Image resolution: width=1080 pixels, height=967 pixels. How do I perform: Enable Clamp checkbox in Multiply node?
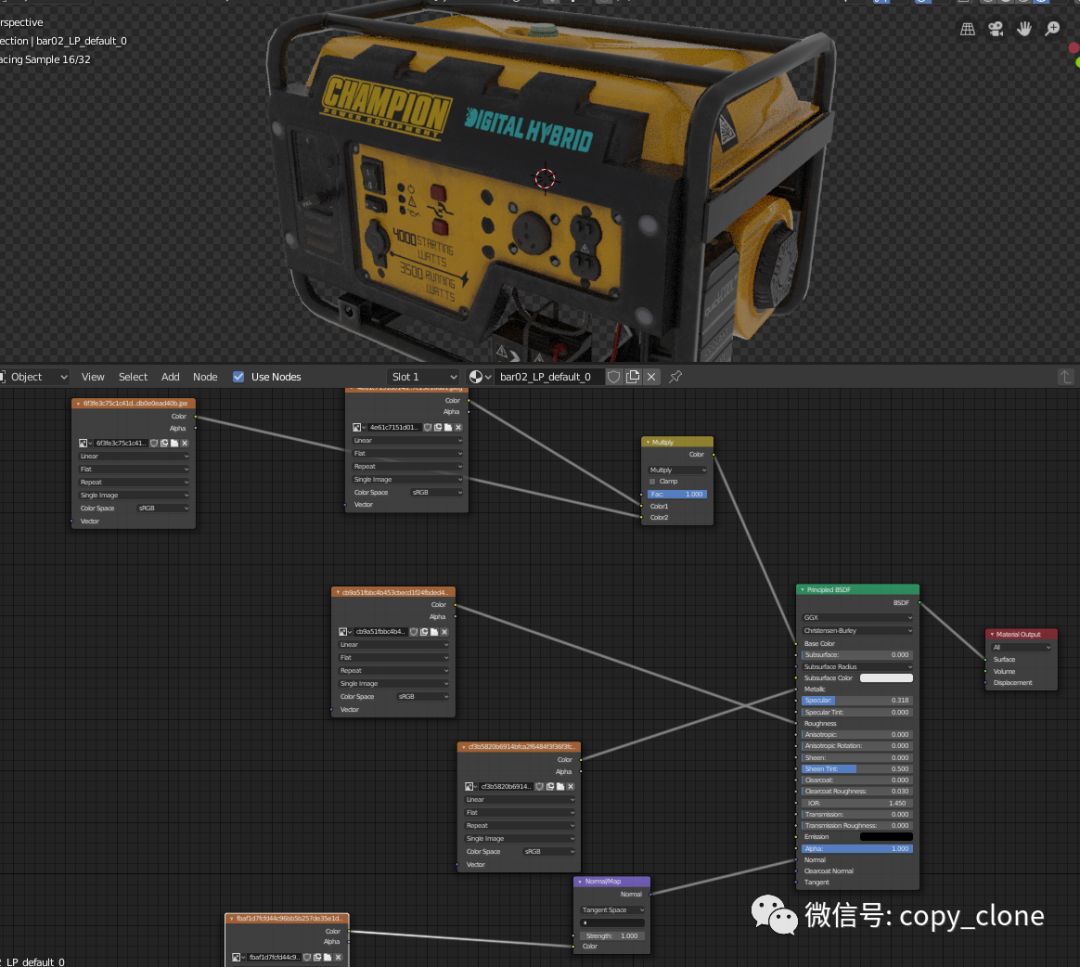click(652, 481)
